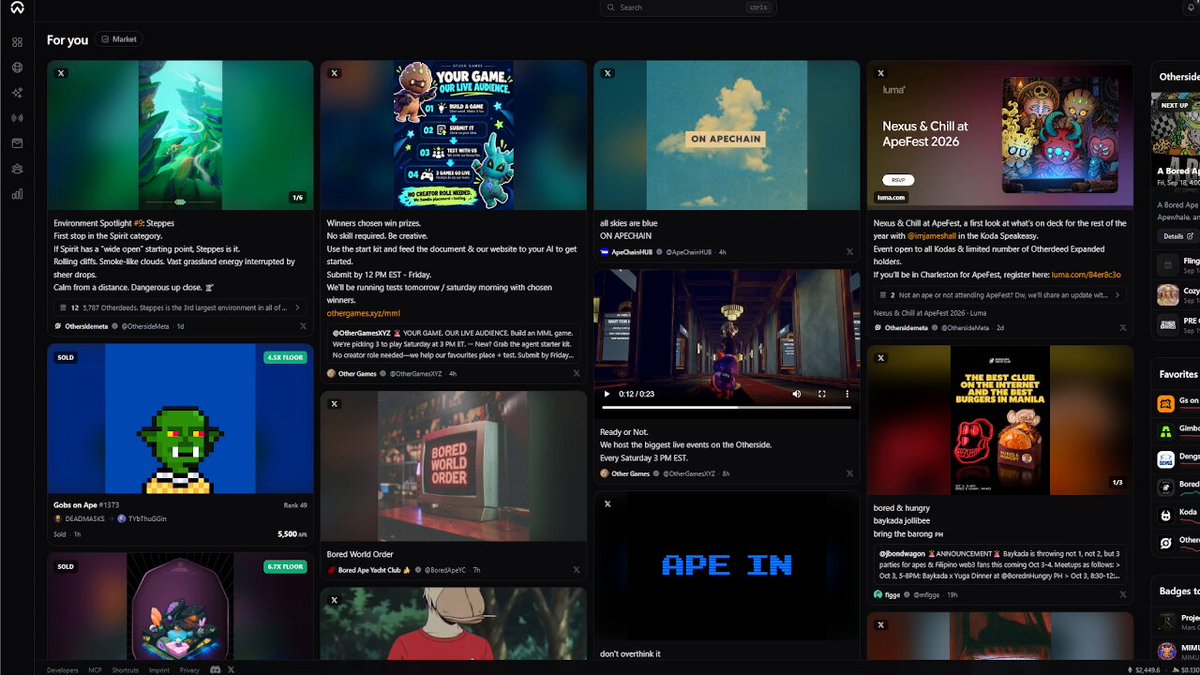Open the Shortcuts footer link
Viewport: 1200px width, 675px height.
126,670
